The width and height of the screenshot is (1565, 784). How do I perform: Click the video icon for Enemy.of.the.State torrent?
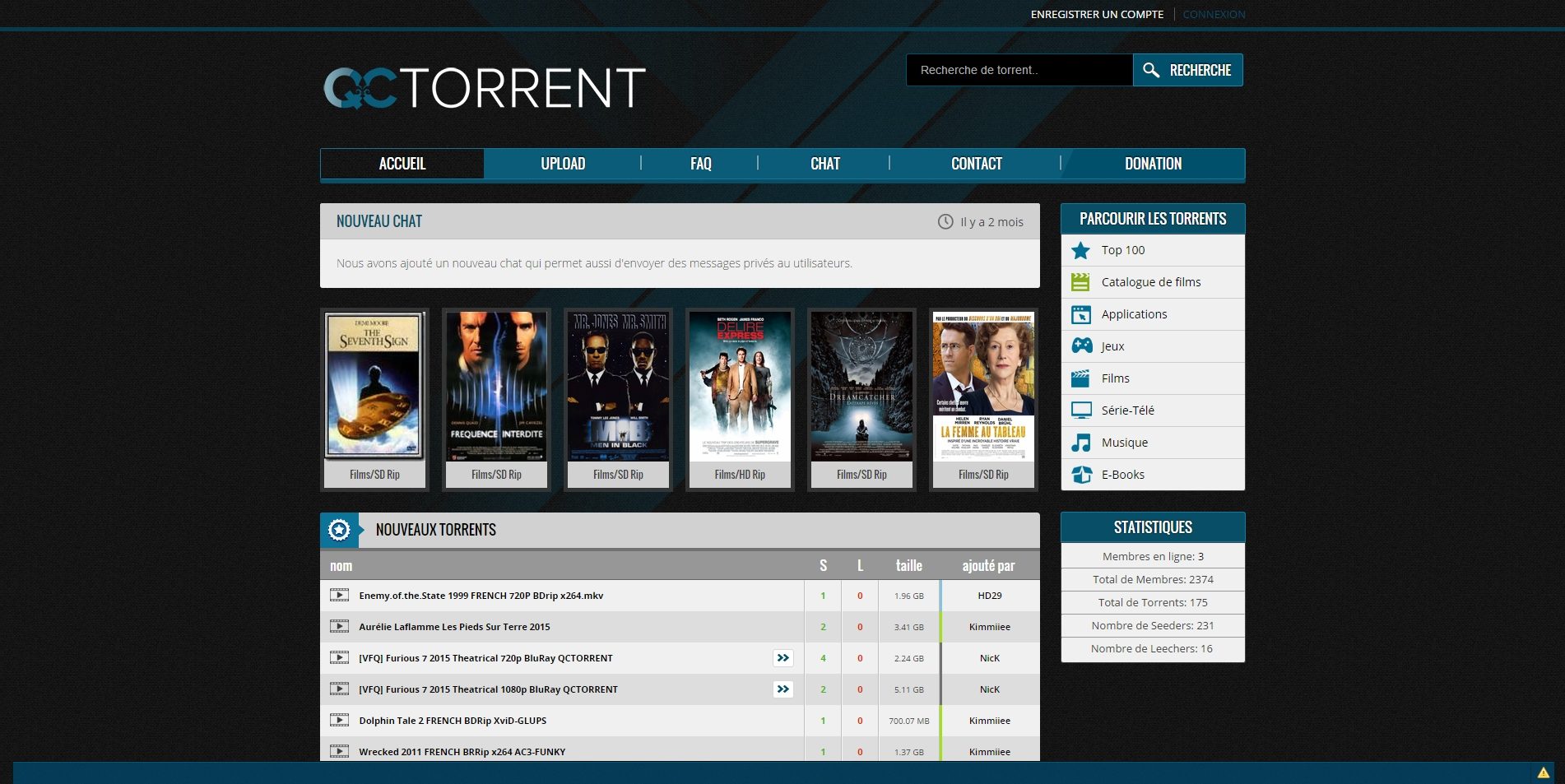point(339,595)
